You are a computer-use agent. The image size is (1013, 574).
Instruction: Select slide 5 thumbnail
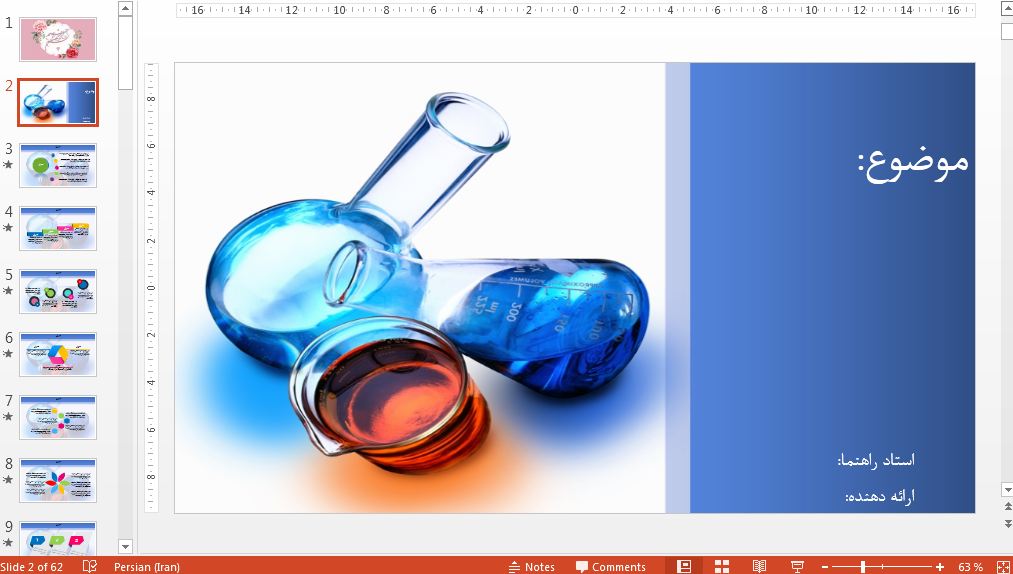[58, 291]
